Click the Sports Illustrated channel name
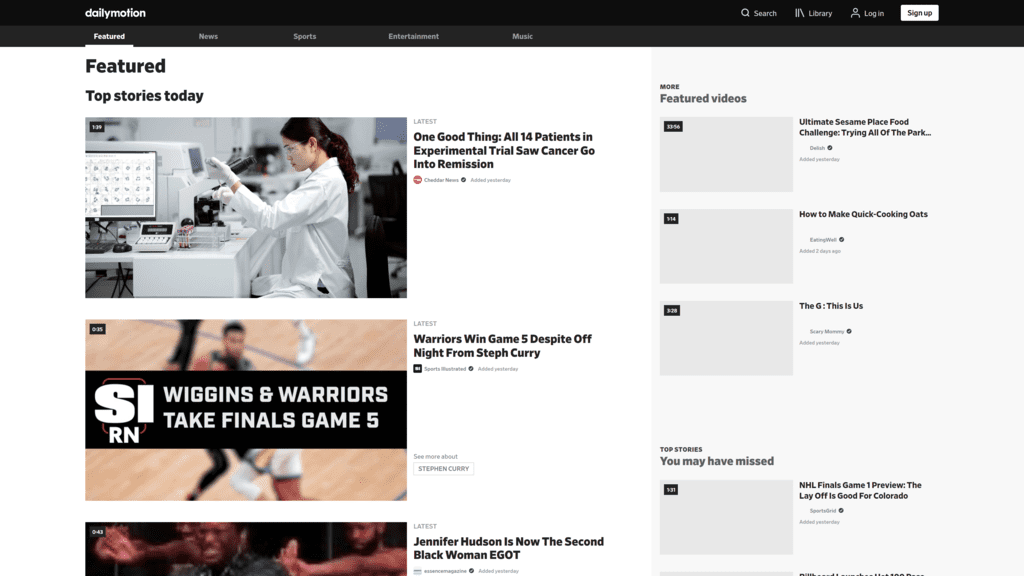Image resolution: width=1024 pixels, height=576 pixels. coord(445,369)
